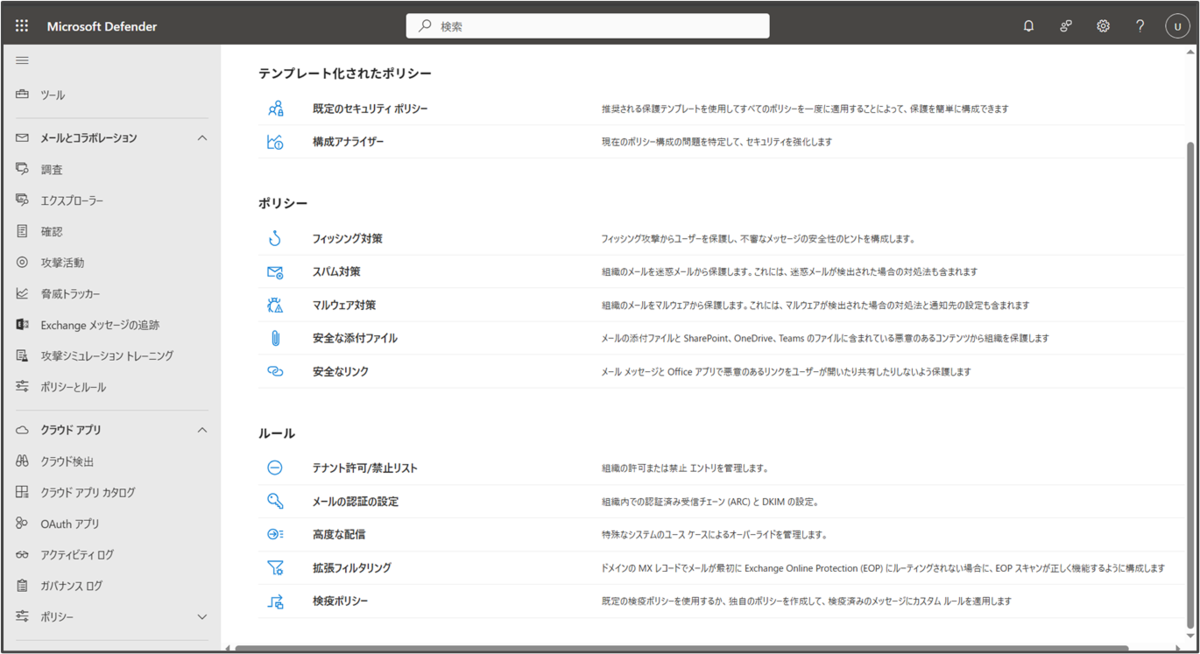Select OAuth アプリ in the sidebar

(70, 524)
